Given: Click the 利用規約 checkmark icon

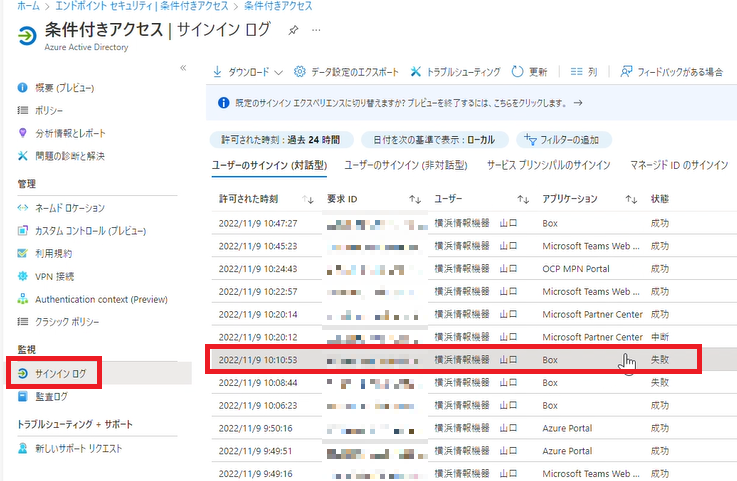Looking at the screenshot, I should tap(22, 253).
